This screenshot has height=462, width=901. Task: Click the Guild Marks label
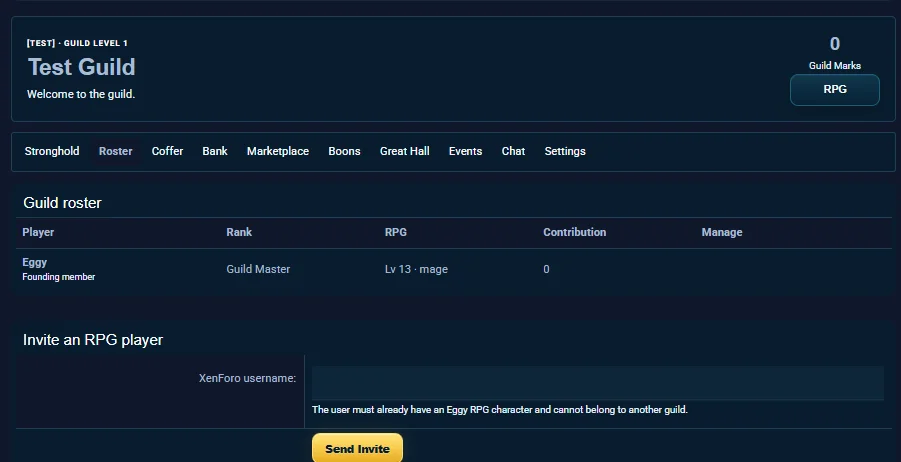click(x=835, y=66)
